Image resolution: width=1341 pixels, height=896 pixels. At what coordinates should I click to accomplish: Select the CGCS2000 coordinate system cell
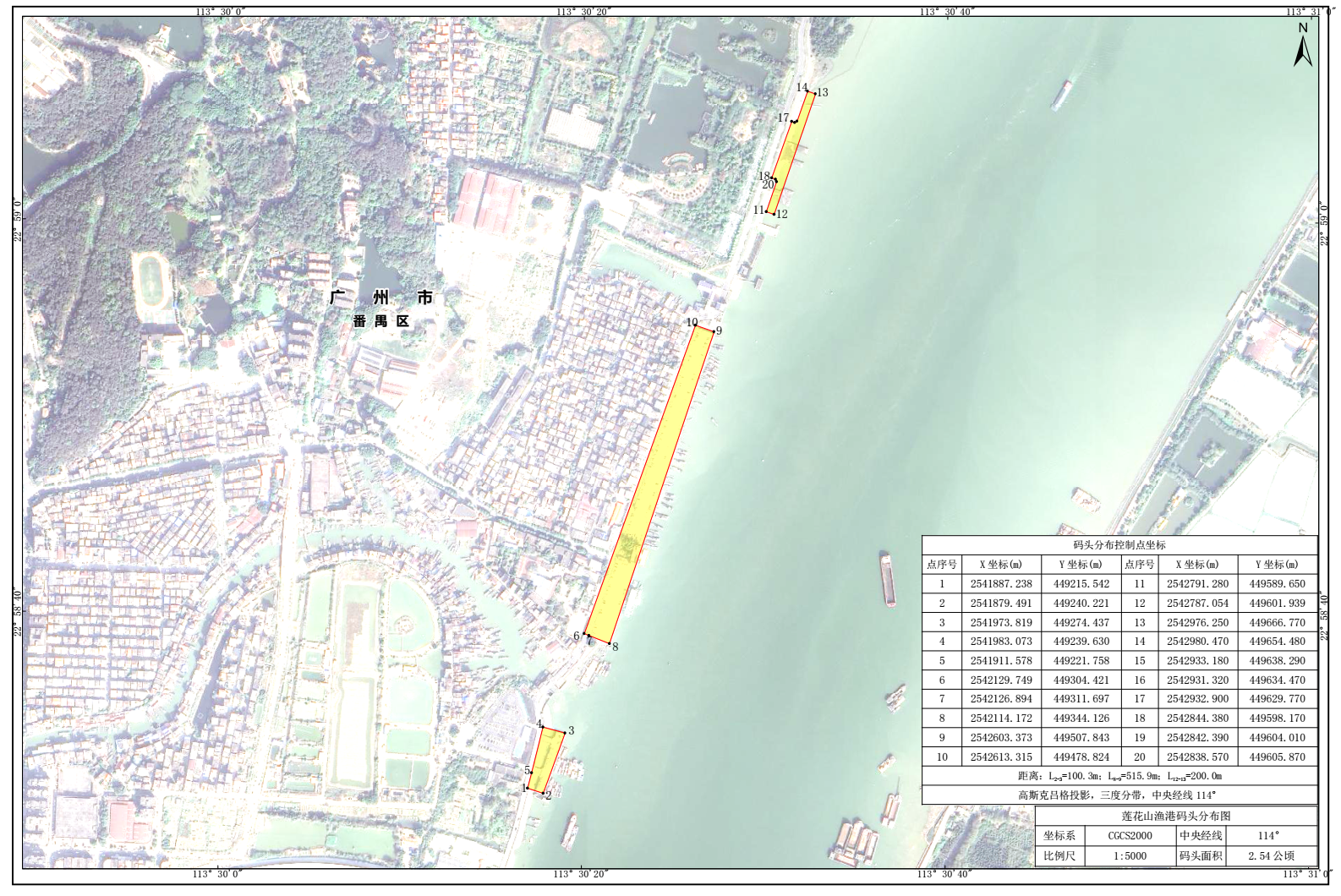1130,835
